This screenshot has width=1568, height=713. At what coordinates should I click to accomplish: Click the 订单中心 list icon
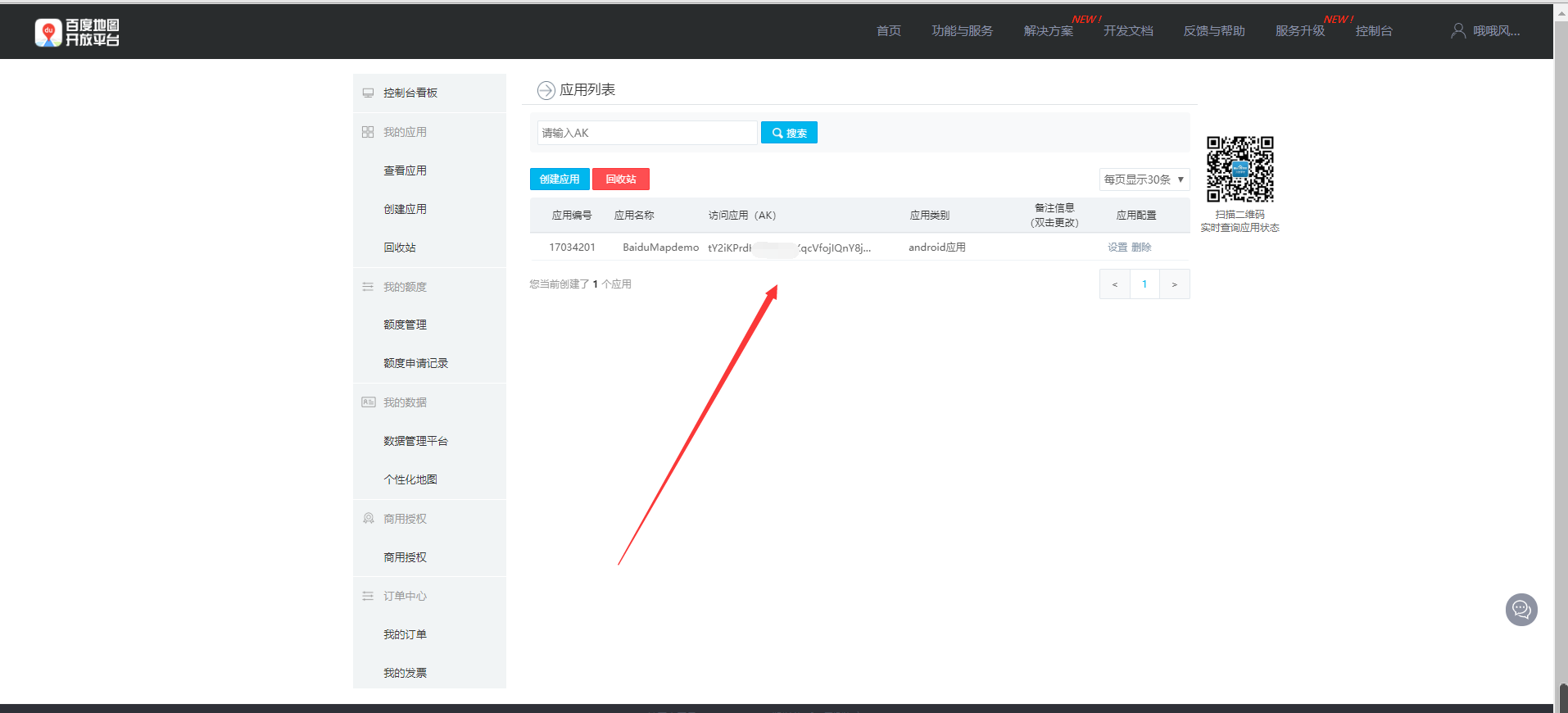[368, 596]
